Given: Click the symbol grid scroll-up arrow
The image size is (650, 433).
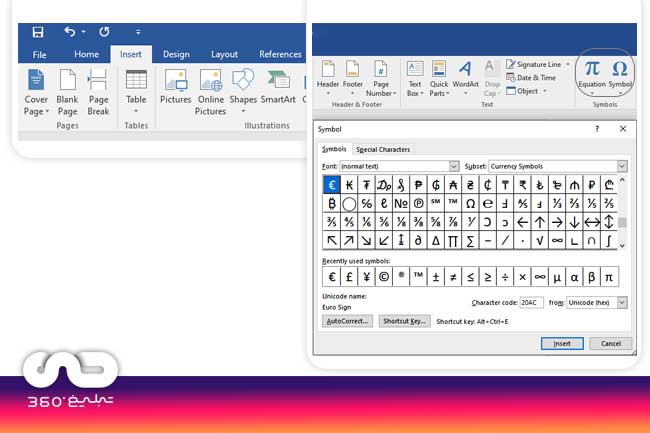Looking at the screenshot, I should (x=622, y=180).
